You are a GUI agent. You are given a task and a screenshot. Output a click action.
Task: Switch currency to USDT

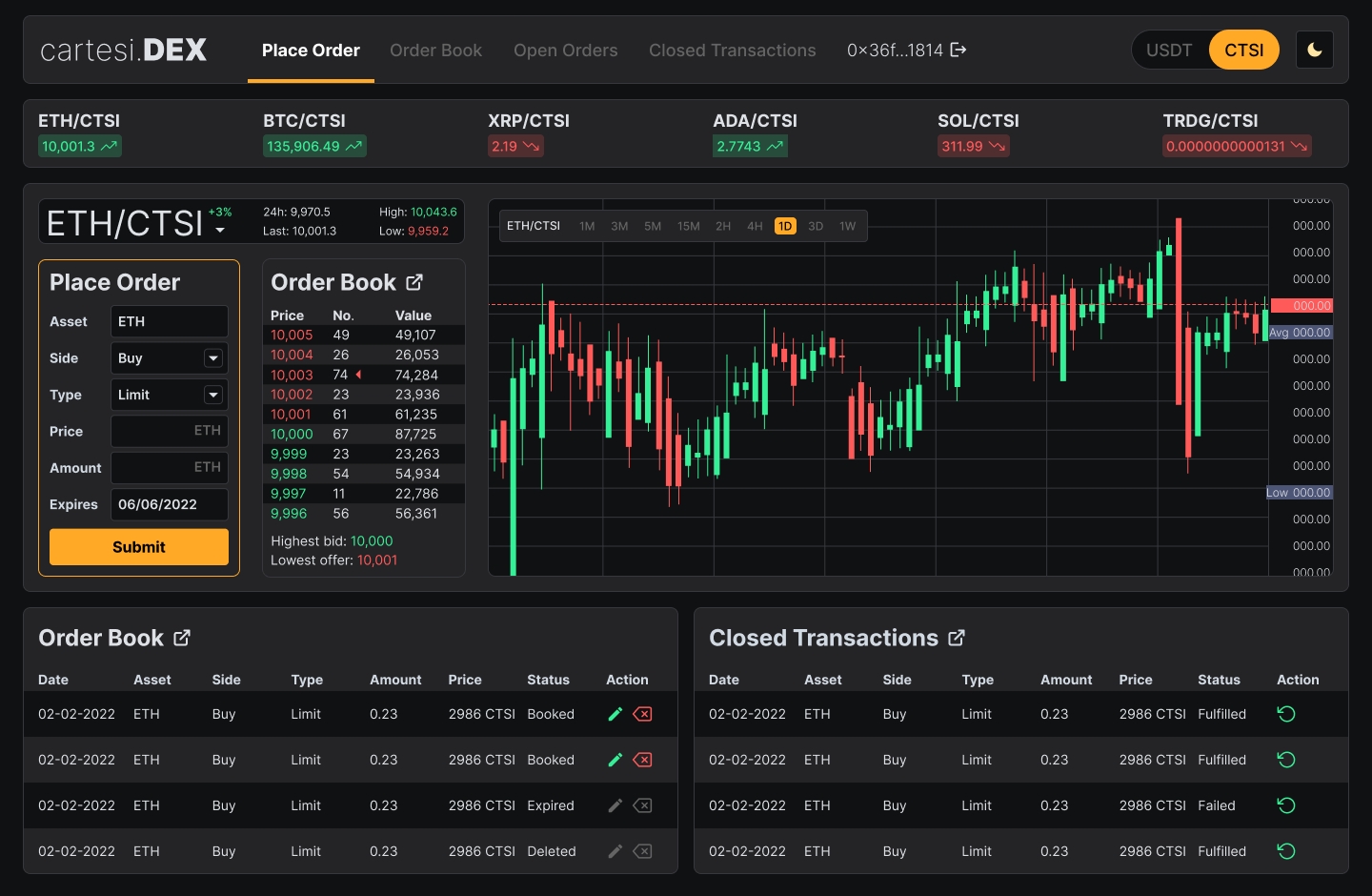1169,50
